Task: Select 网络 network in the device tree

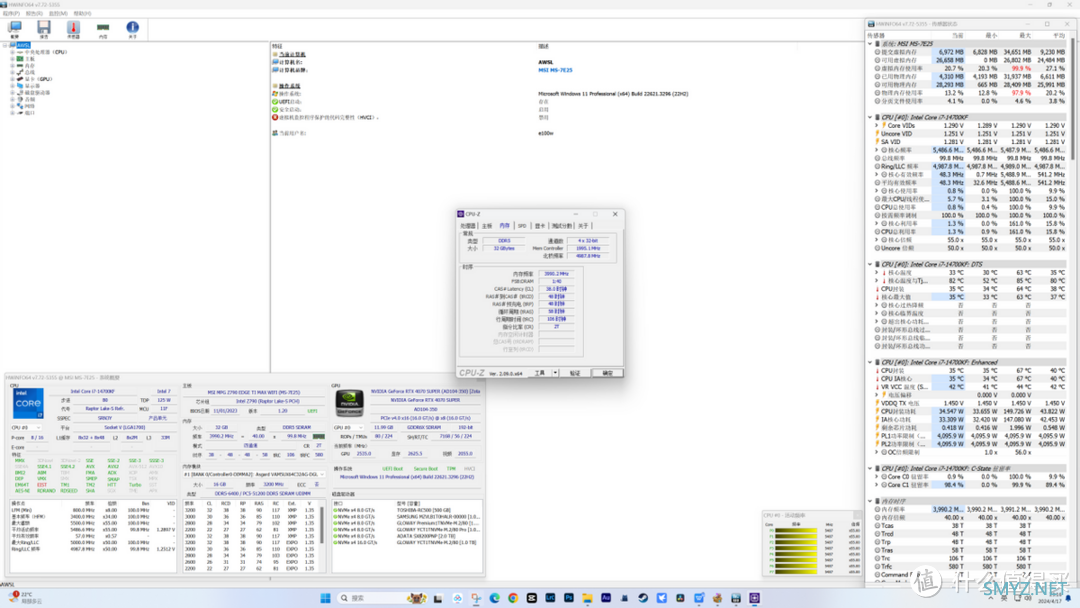Action: pyautogui.click(x=30, y=106)
